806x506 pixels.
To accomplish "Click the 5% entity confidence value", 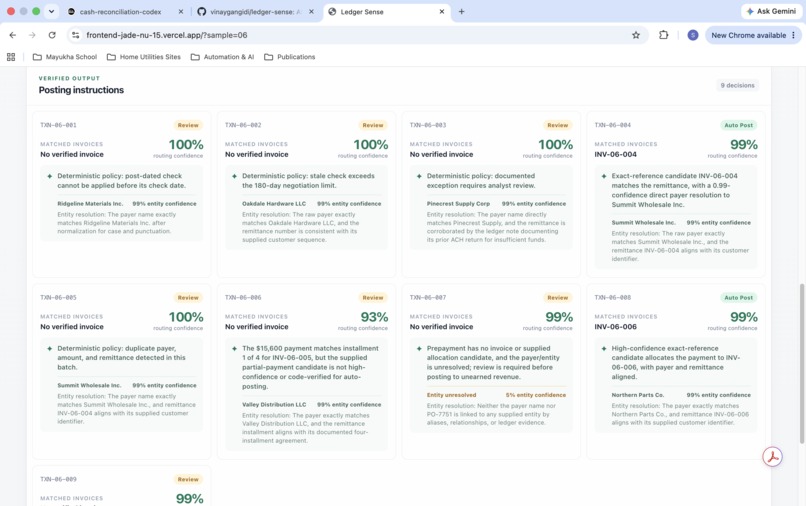I will point(536,395).
